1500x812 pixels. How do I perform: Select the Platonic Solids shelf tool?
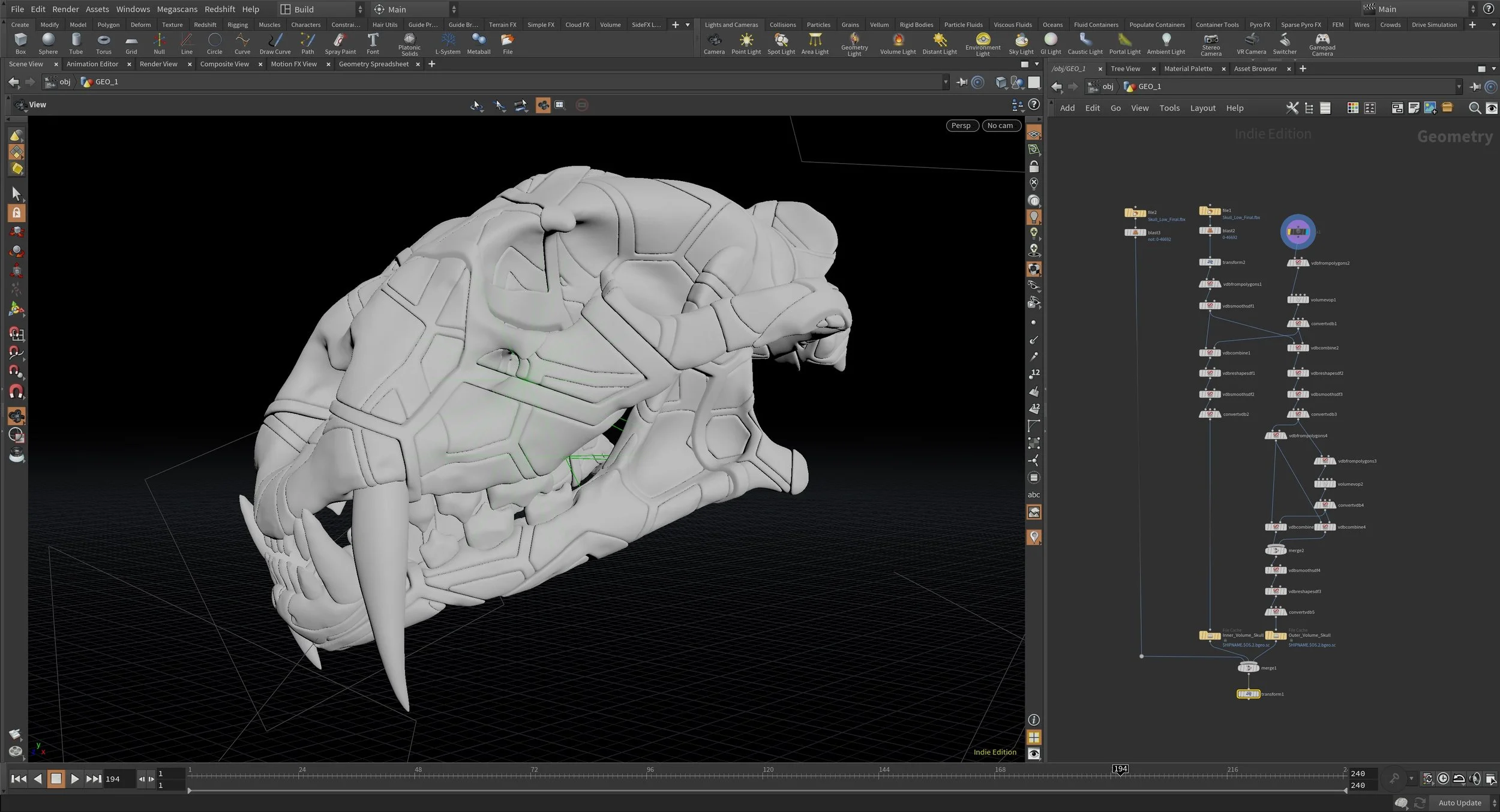[409, 42]
